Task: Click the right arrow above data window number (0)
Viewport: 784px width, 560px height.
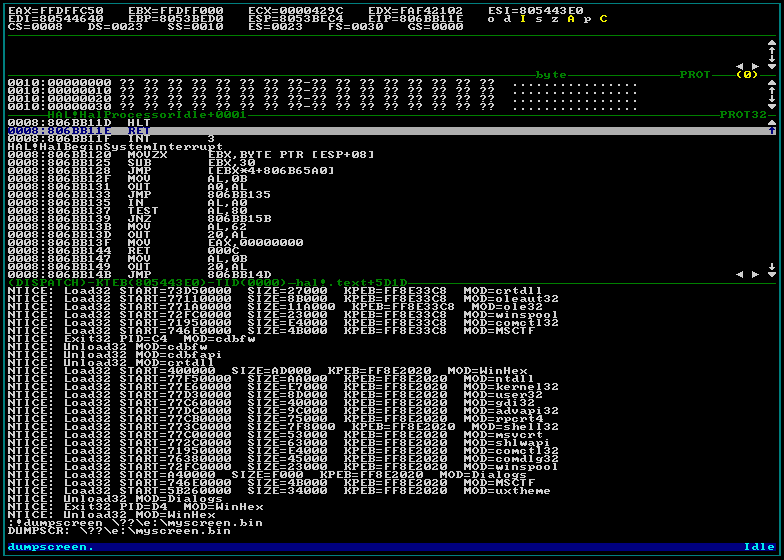Action: (x=755, y=66)
